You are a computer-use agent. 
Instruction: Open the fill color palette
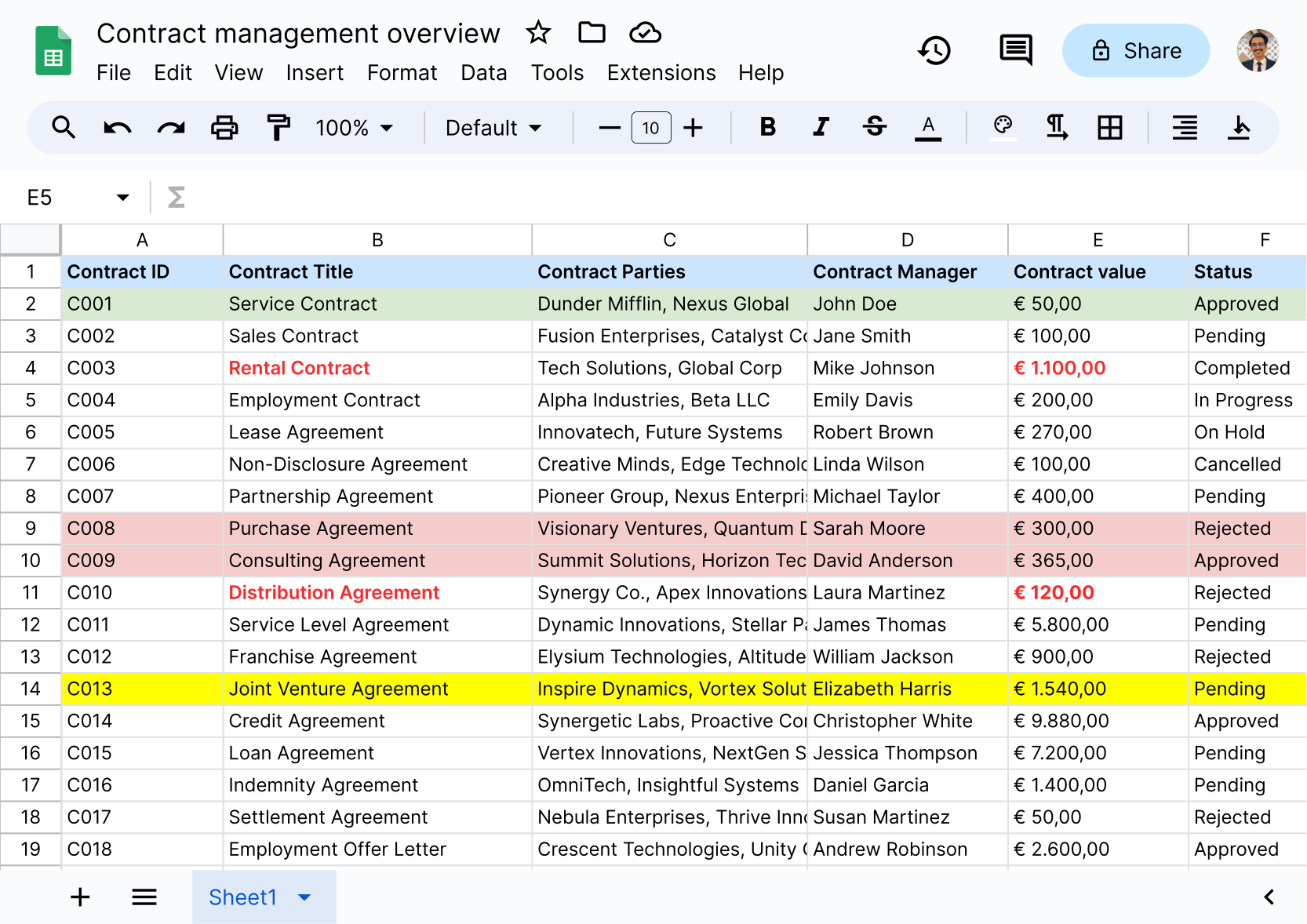(x=1003, y=128)
